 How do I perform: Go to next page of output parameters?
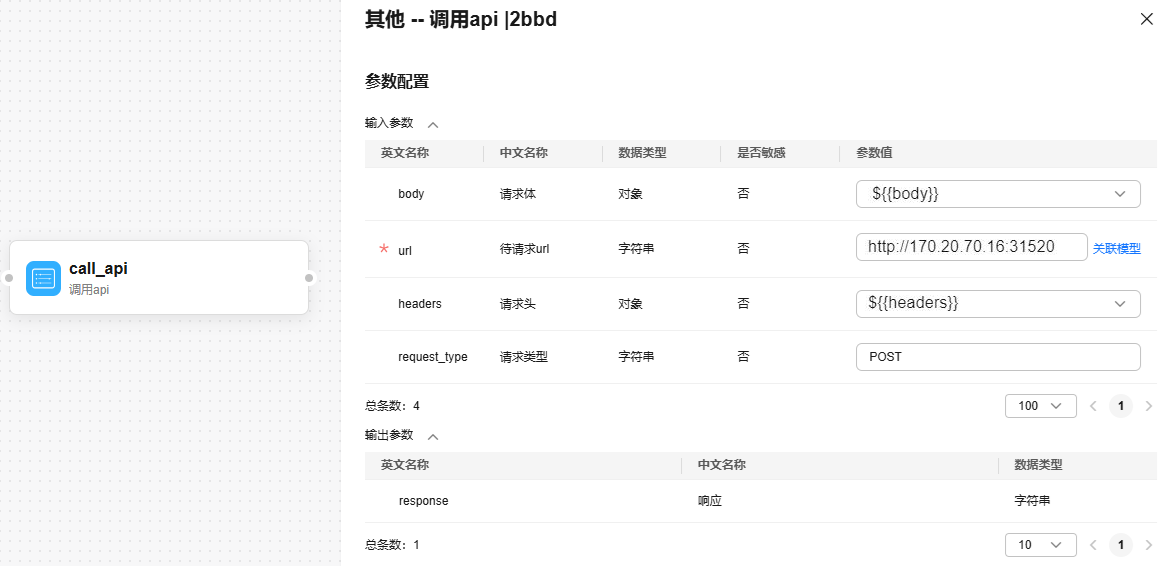pyautogui.click(x=1148, y=545)
